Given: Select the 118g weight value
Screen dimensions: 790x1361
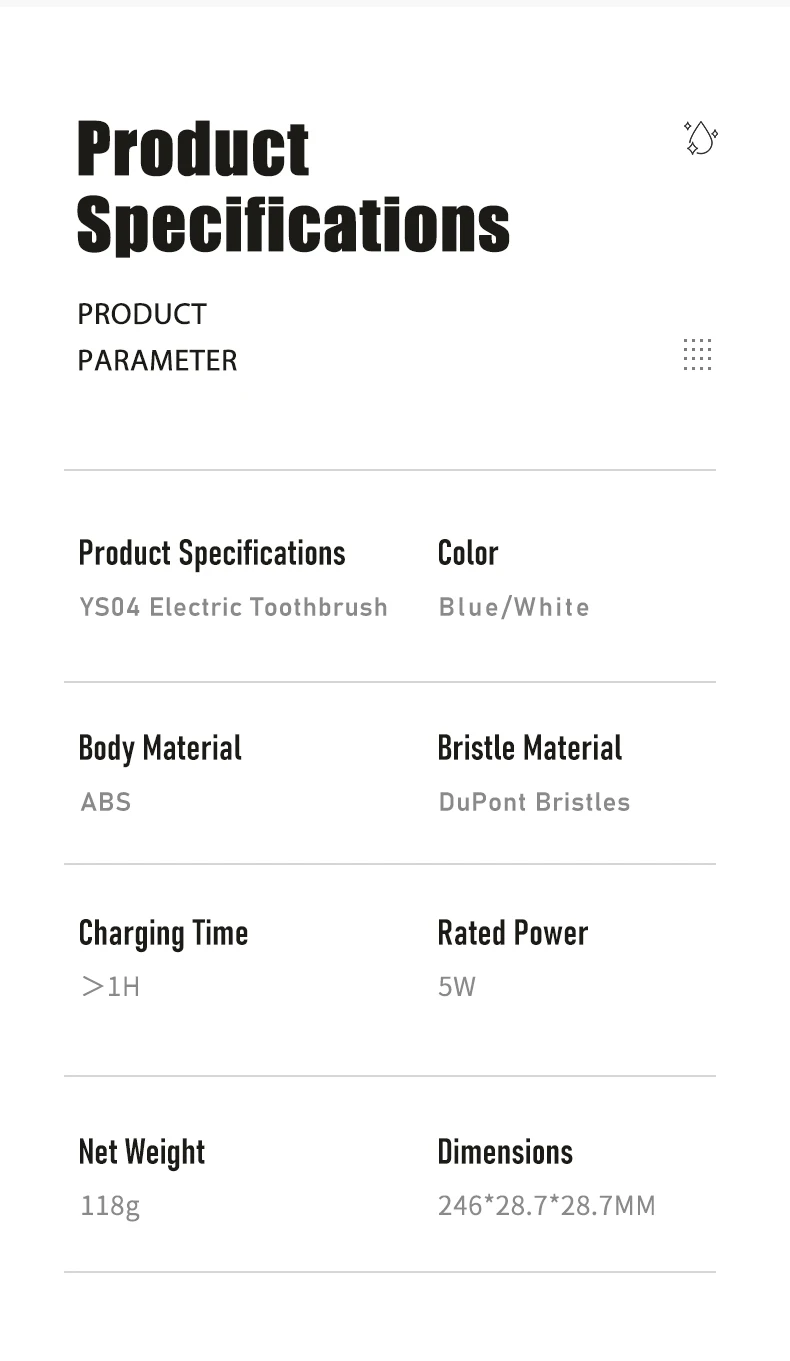Looking at the screenshot, I should pyautogui.click(x=110, y=1206).
